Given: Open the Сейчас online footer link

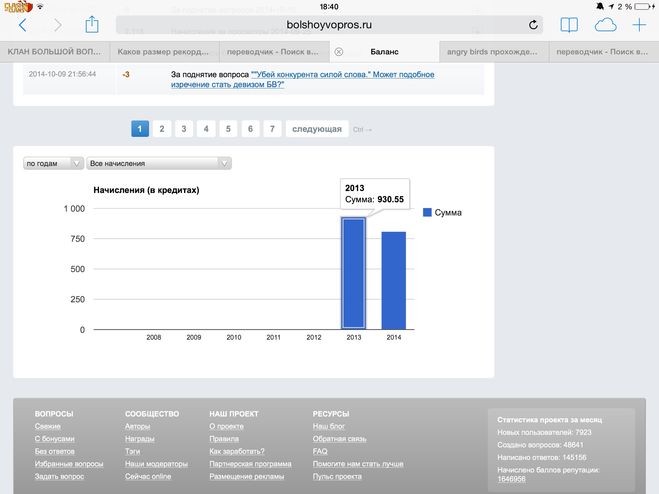Looking at the screenshot, I should click(148, 476).
